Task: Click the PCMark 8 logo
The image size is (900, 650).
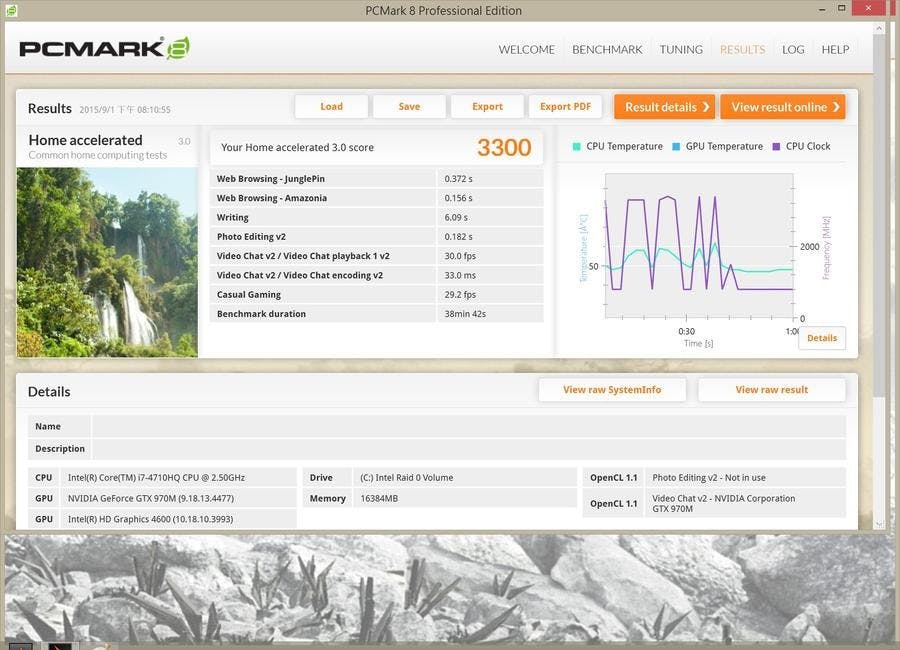Action: click(x=104, y=49)
